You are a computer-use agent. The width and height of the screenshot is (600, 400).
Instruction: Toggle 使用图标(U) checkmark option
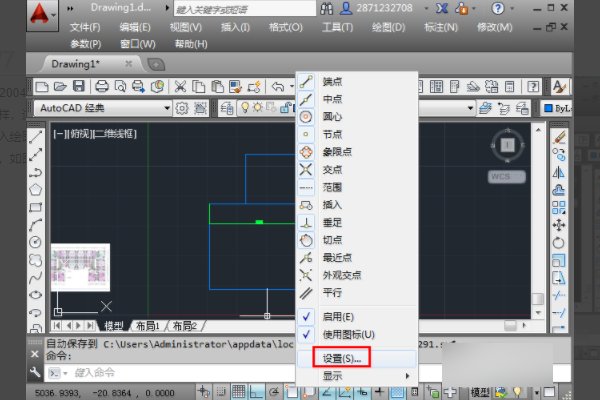tap(306, 335)
